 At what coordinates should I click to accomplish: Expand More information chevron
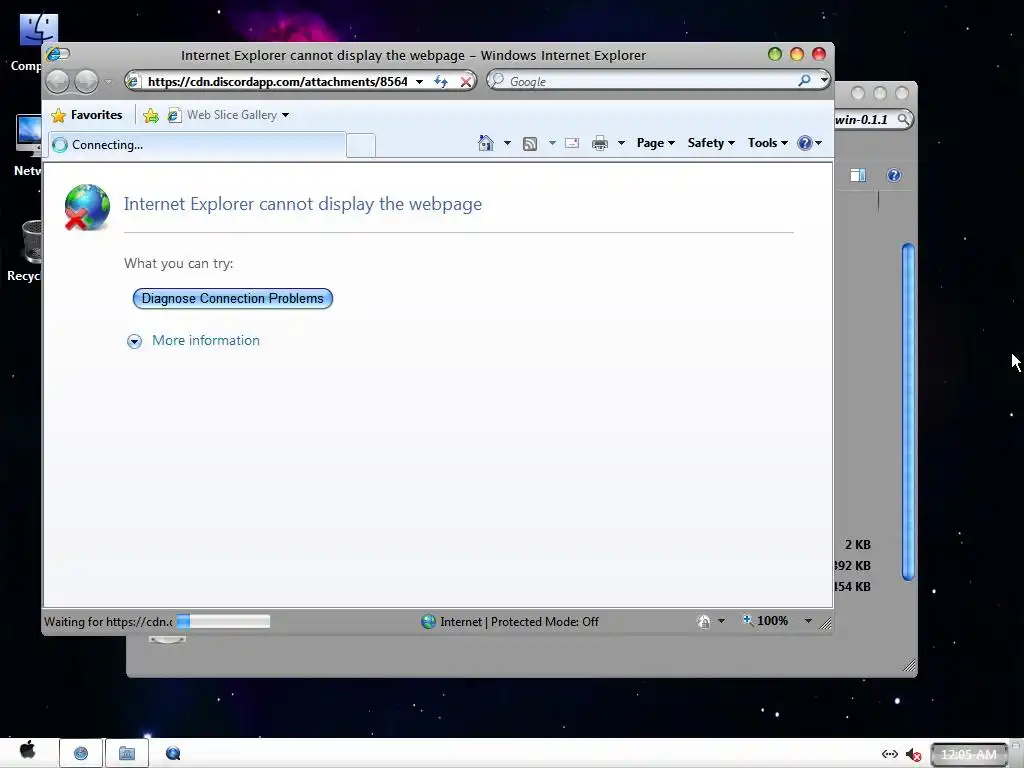pyautogui.click(x=135, y=341)
